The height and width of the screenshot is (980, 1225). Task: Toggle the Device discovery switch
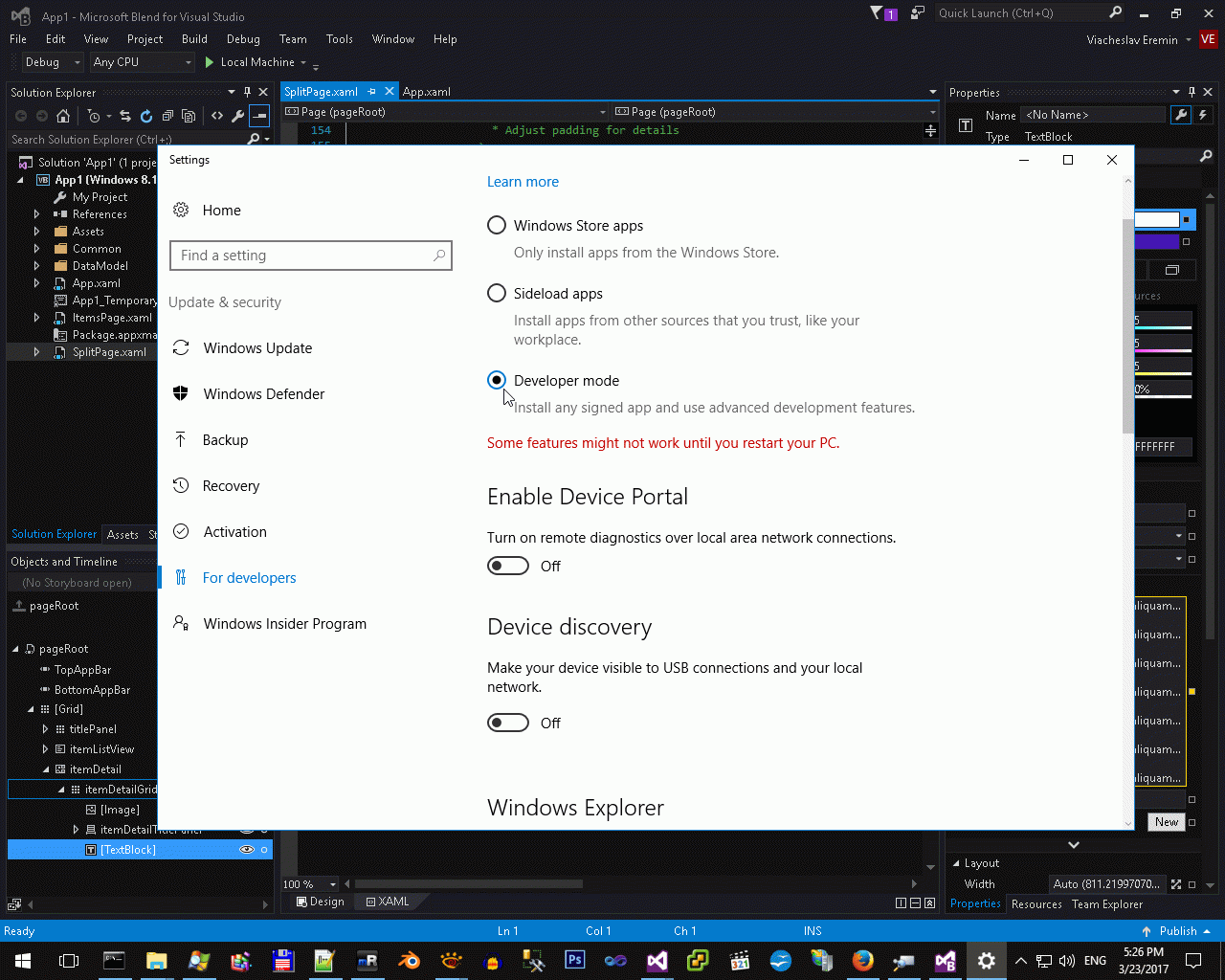[x=508, y=723]
